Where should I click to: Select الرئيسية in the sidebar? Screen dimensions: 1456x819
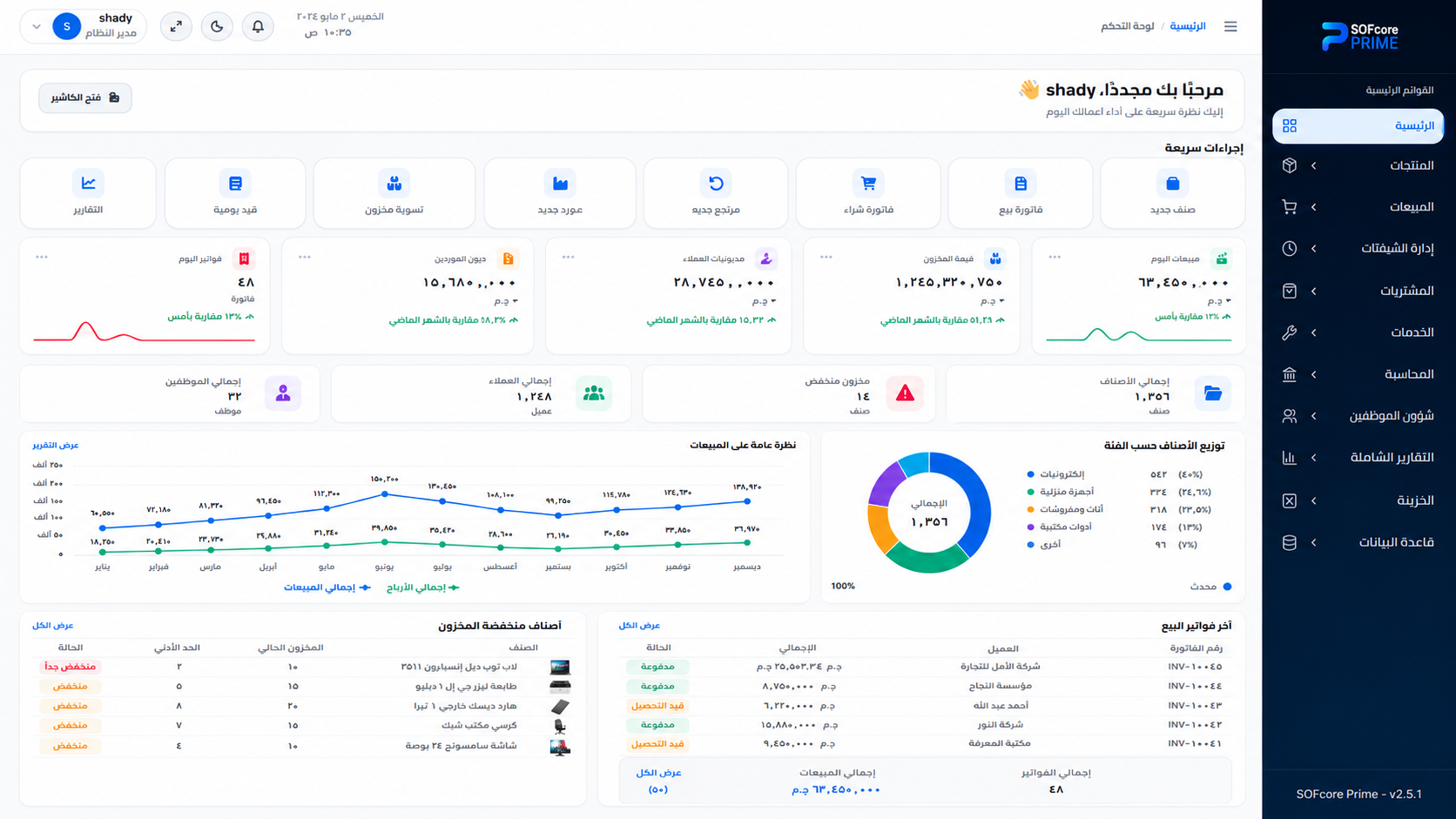(x=1358, y=126)
